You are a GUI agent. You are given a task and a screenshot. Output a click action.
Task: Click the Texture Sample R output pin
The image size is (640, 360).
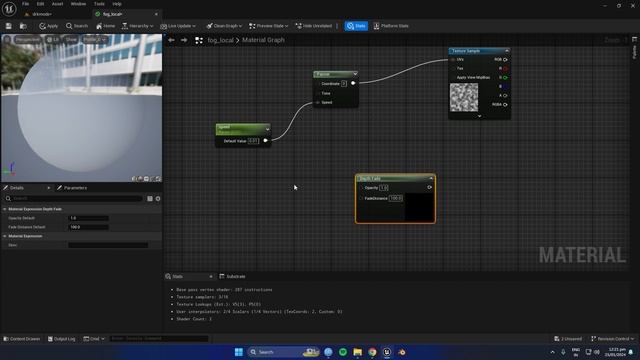(505, 69)
